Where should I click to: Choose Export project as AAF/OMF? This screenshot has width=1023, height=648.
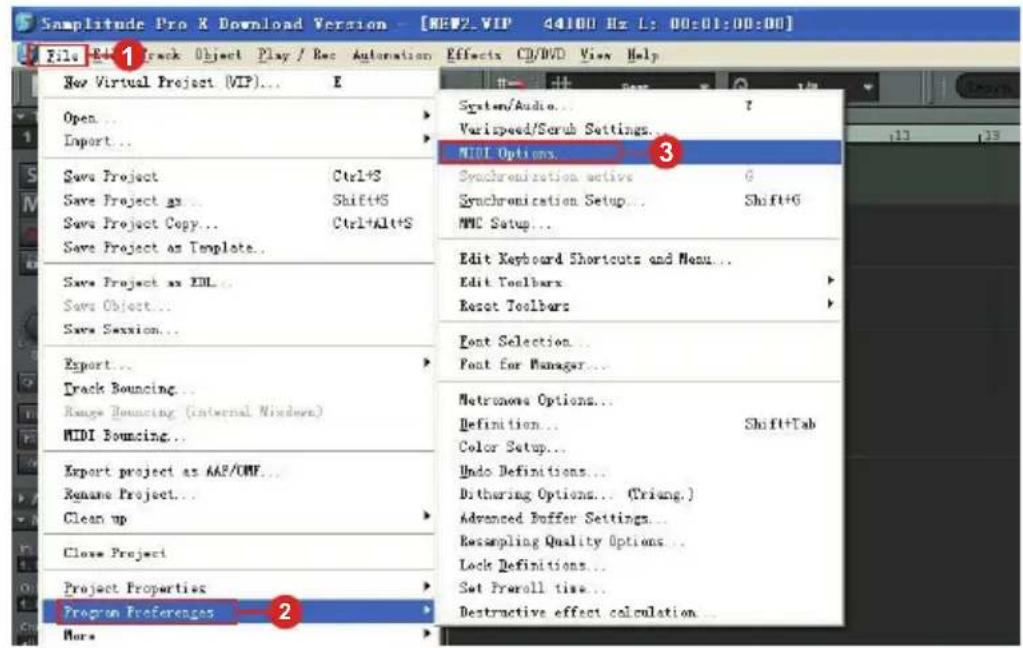pos(239,471)
